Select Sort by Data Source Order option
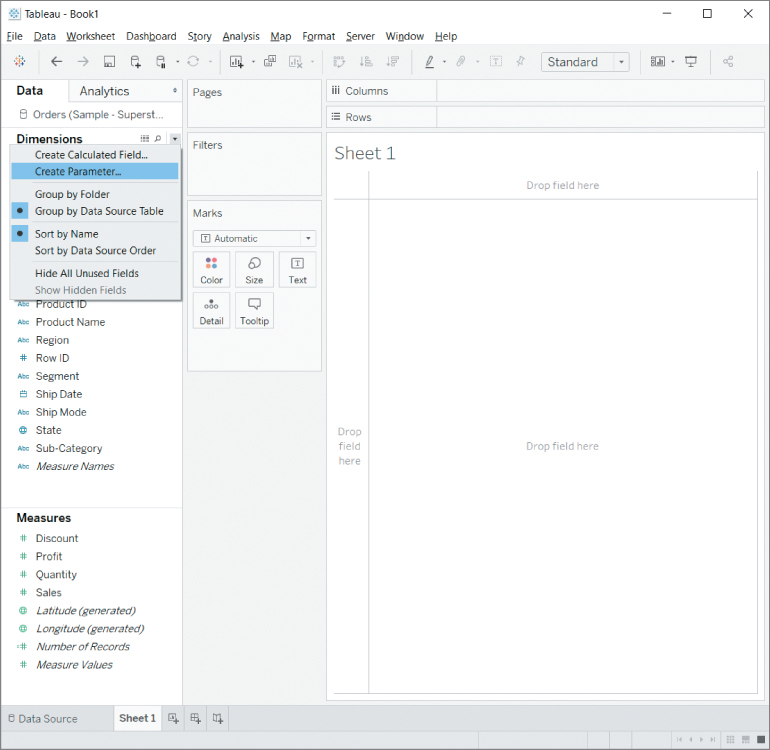The image size is (770, 750). coord(95,250)
